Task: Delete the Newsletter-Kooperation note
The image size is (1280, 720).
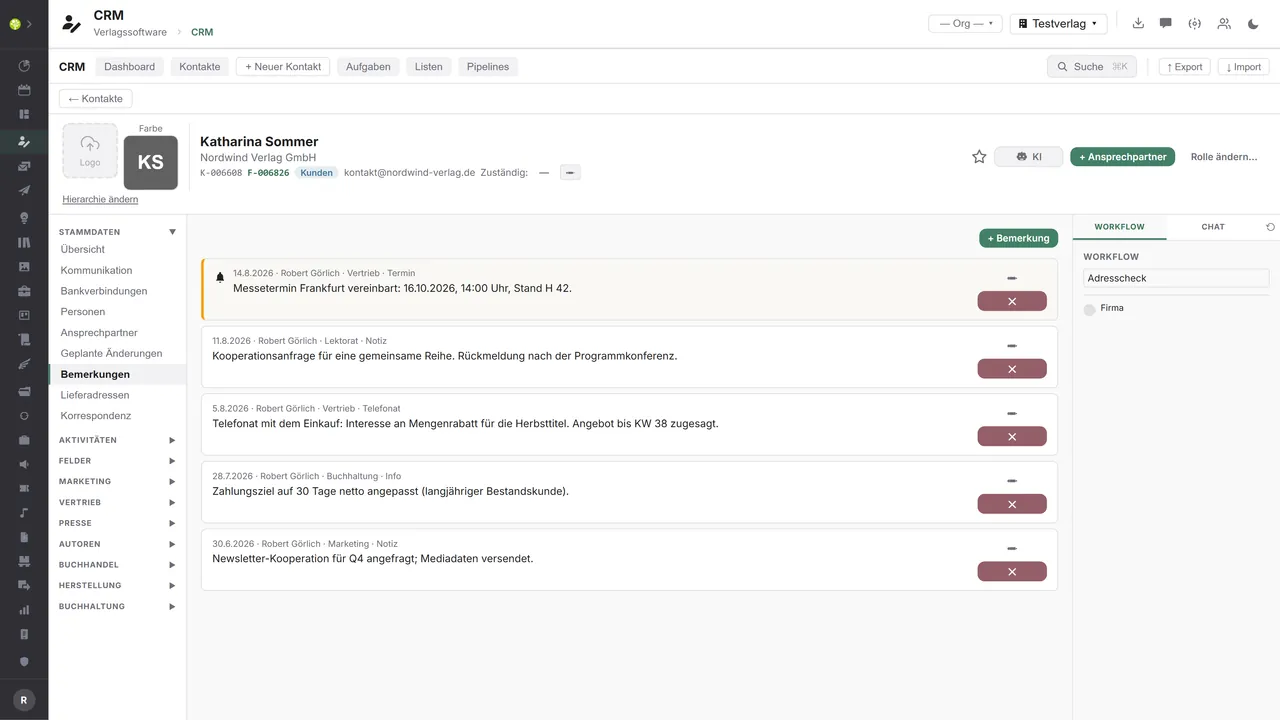Action: click(x=1012, y=572)
